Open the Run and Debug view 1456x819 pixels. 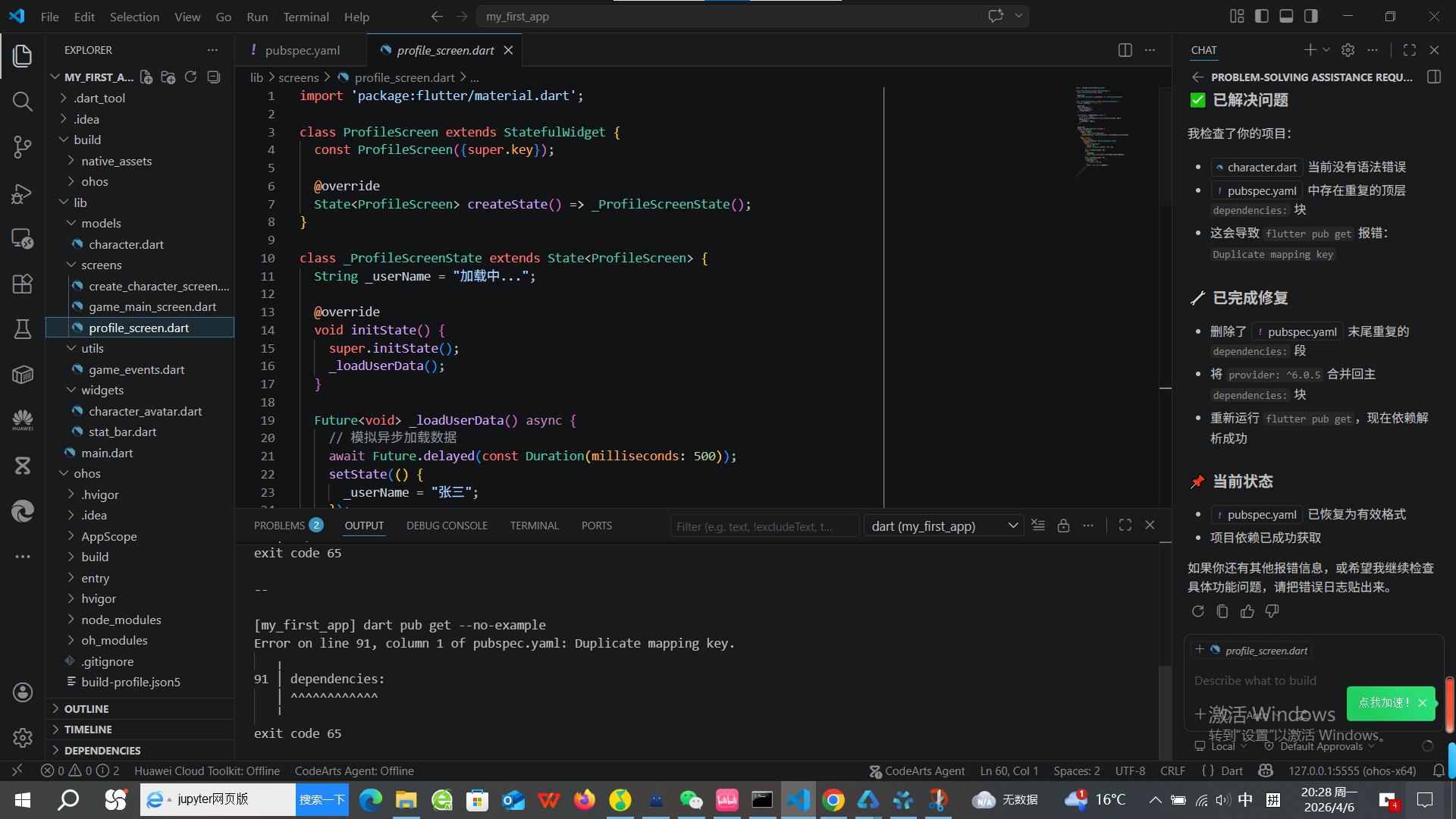23,193
